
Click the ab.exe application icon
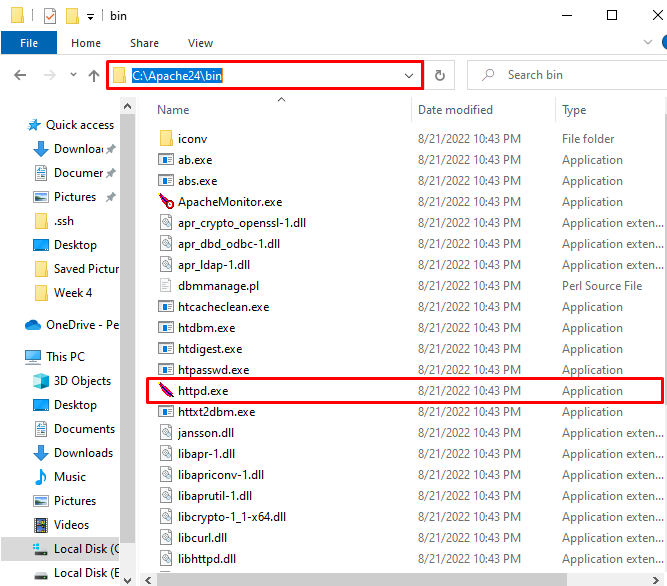(x=166, y=159)
